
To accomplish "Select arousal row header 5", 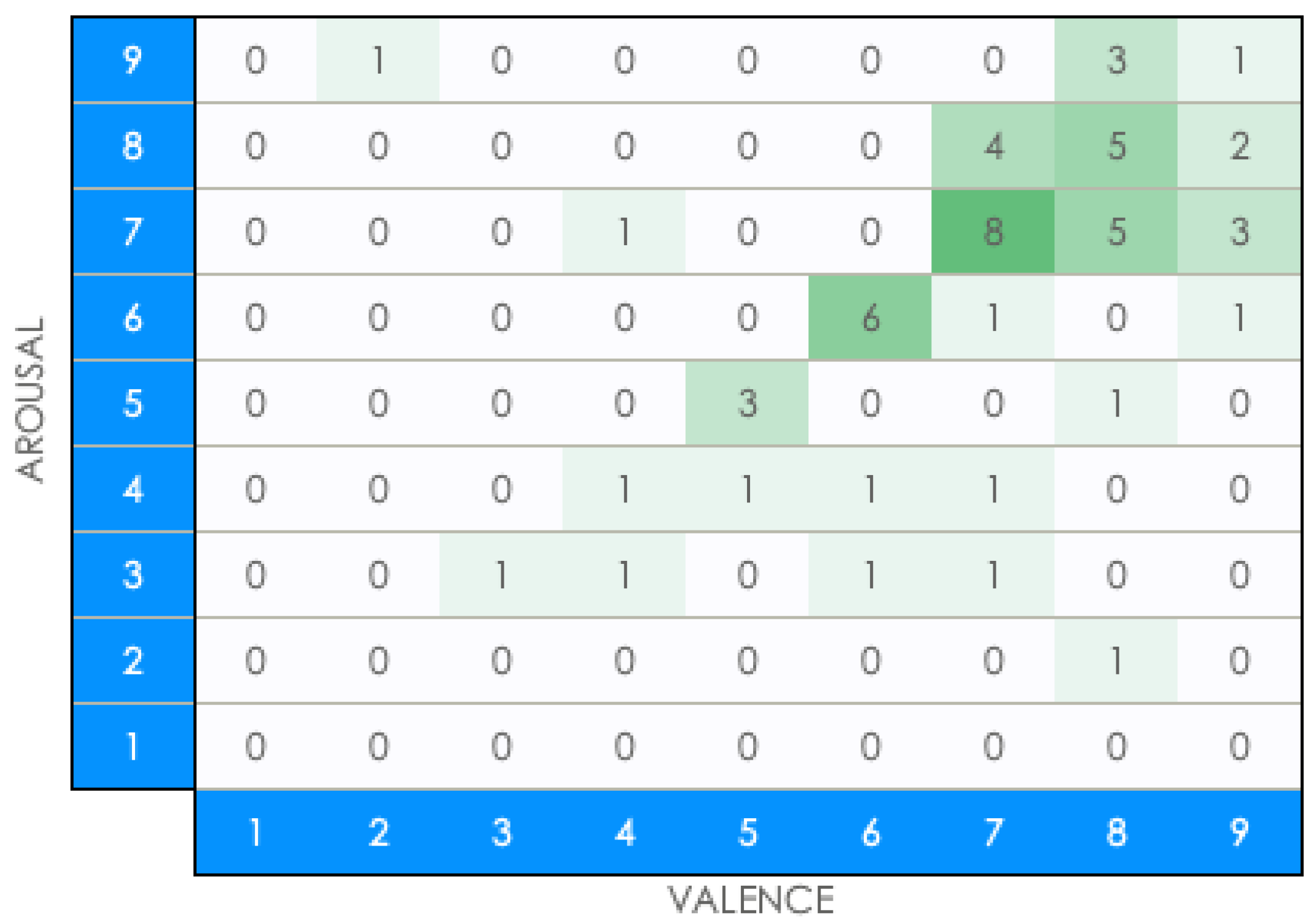I will coord(133,403).
